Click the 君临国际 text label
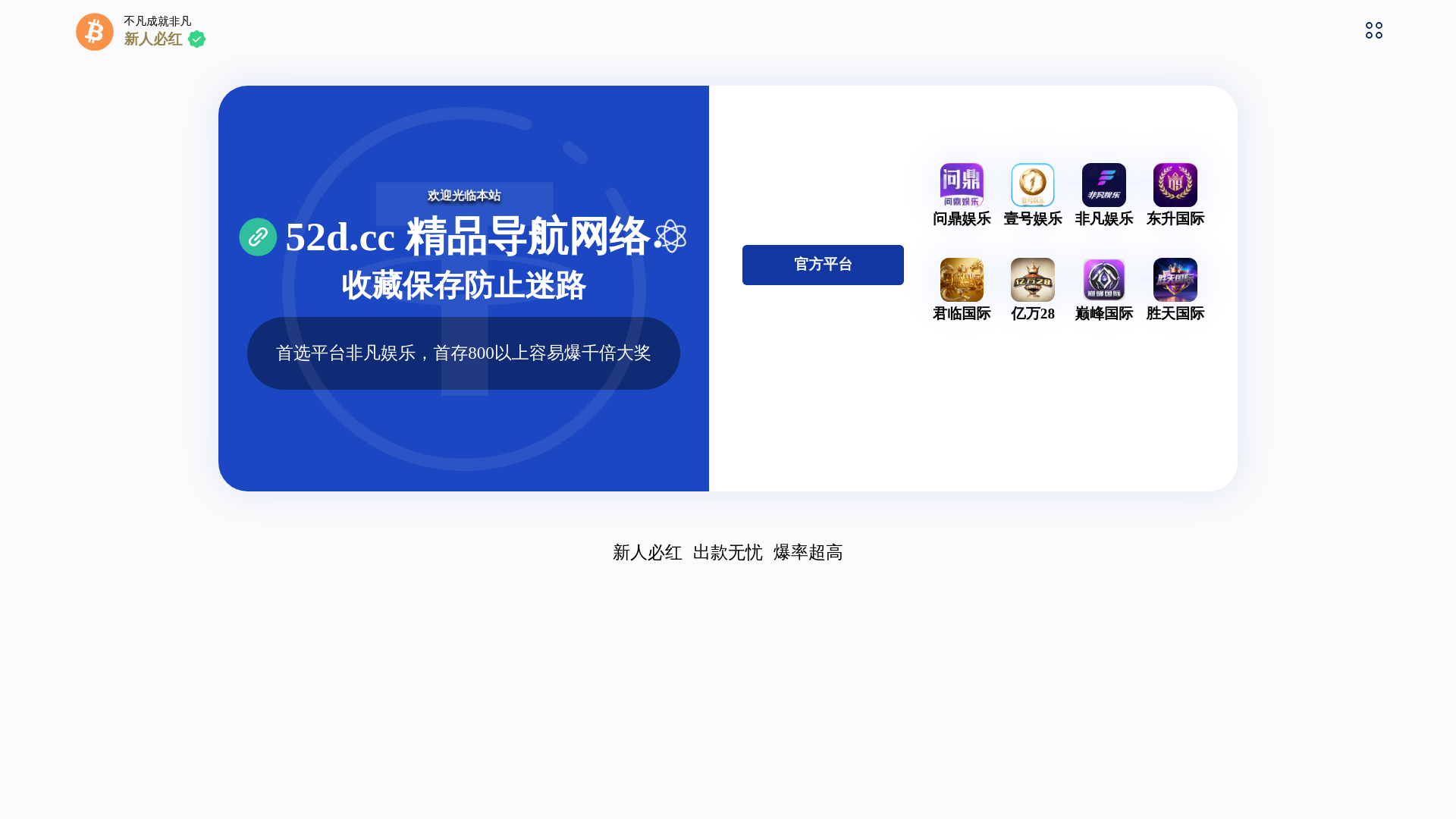Image resolution: width=1456 pixels, height=819 pixels. coord(962,314)
